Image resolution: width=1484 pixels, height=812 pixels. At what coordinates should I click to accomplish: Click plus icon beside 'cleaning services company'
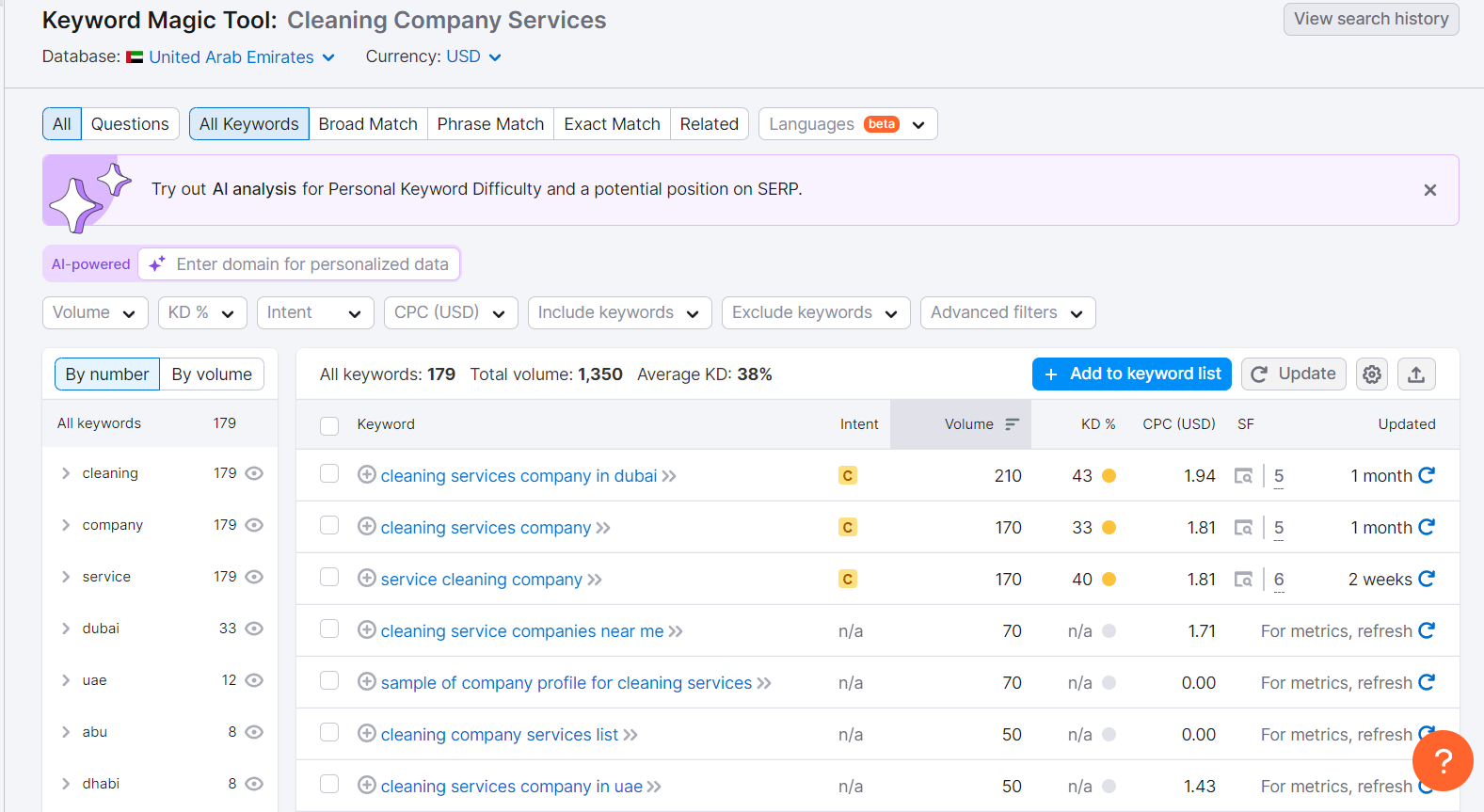367,527
